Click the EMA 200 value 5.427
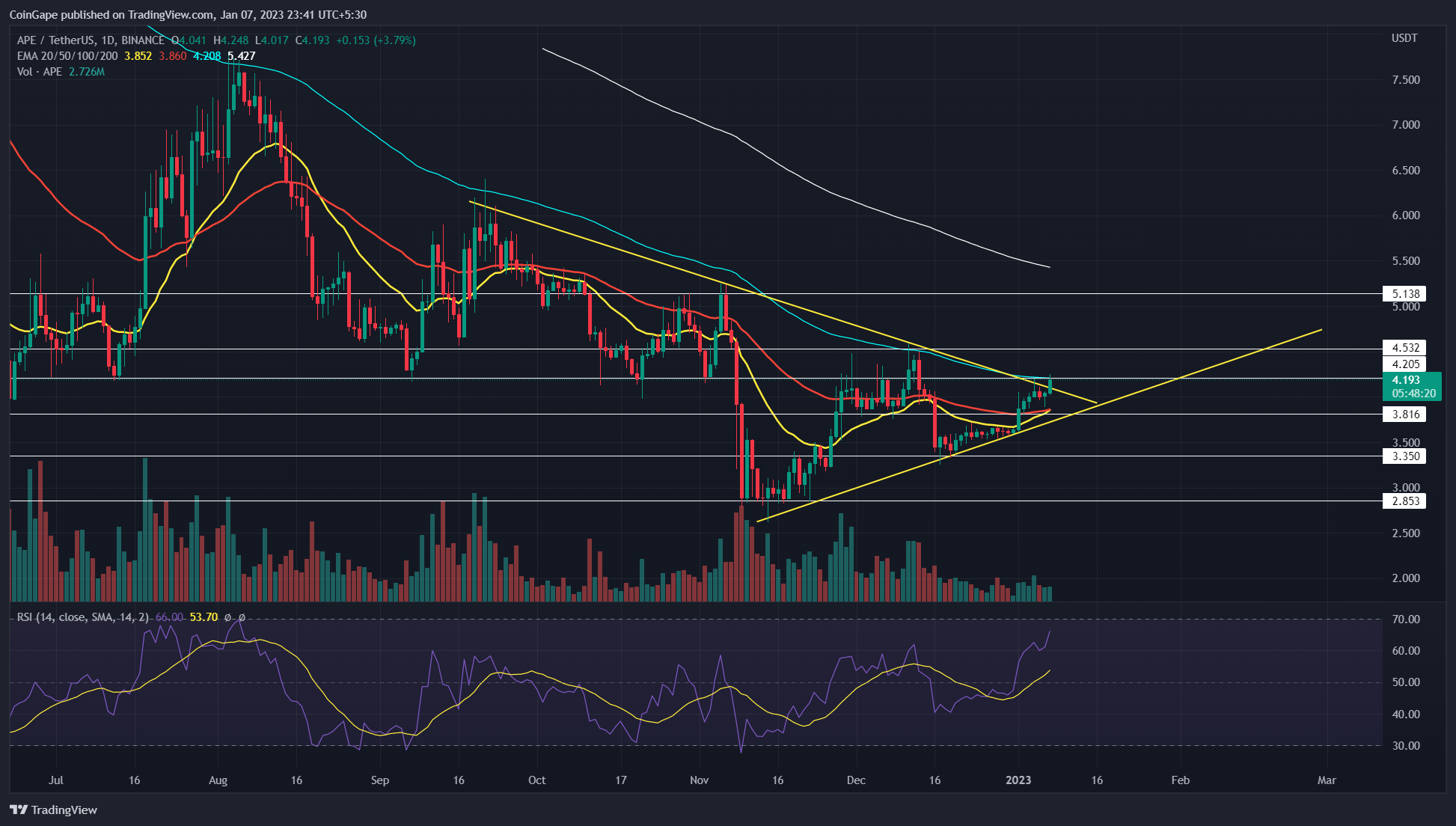Image resolution: width=1456 pixels, height=826 pixels. (x=241, y=56)
